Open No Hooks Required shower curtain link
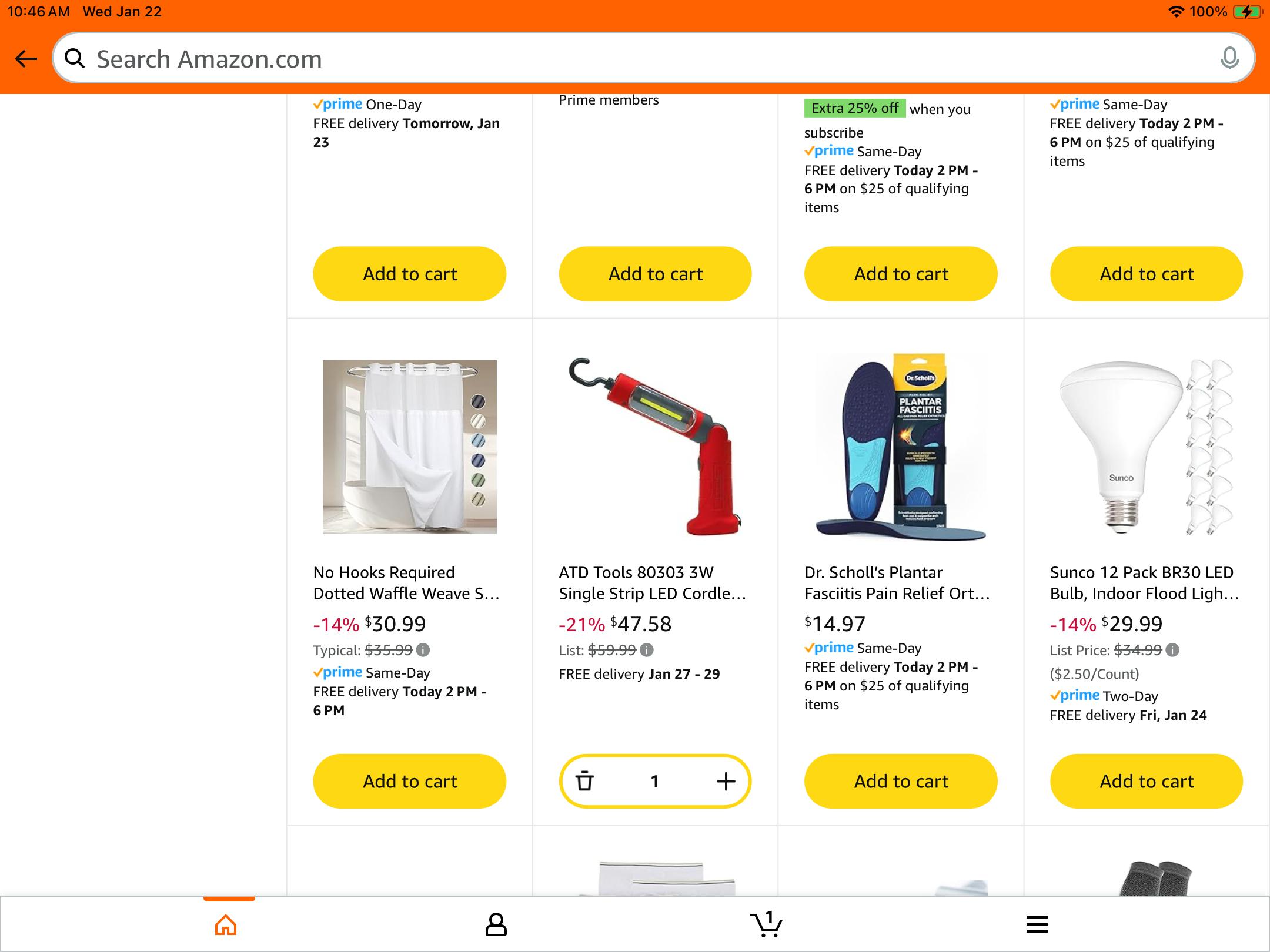The image size is (1270, 952). (406, 583)
